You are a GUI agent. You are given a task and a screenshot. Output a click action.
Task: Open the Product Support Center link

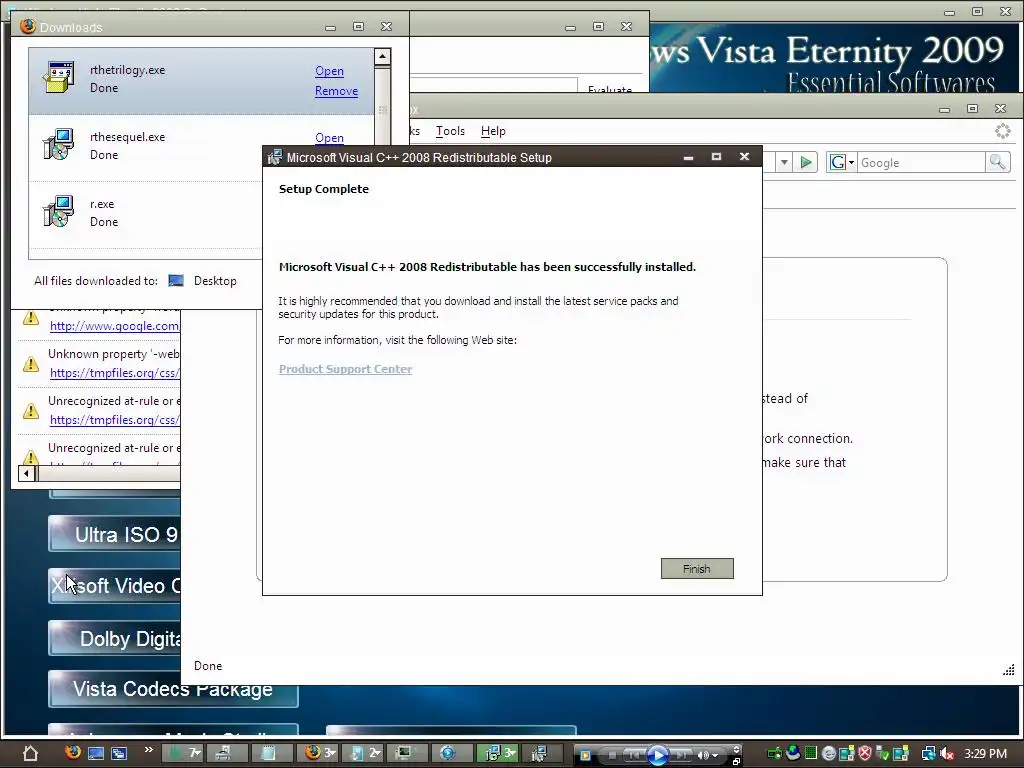(x=345, y=369)
